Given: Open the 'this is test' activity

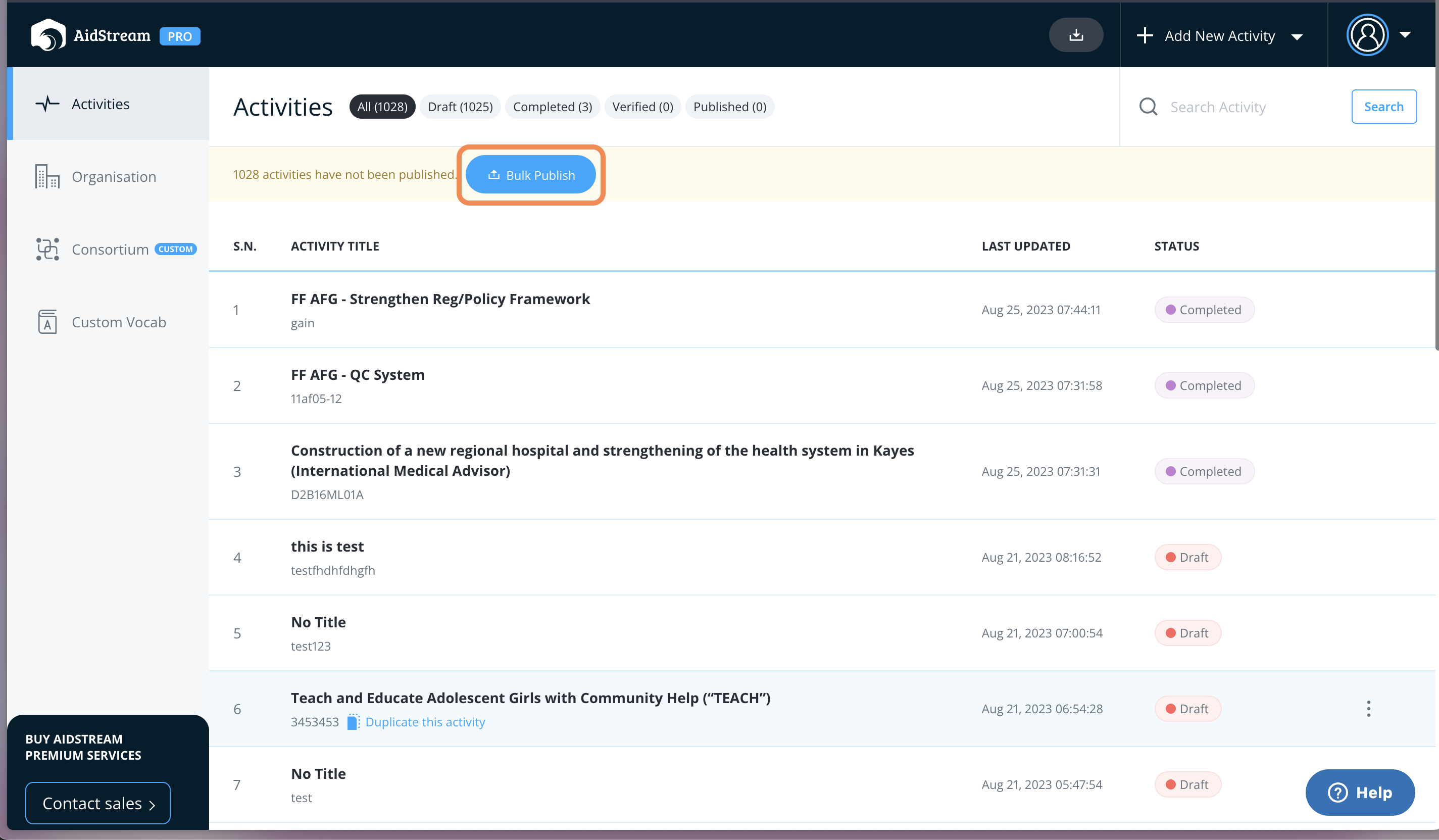Looking at the screenshot, I should tap(327, 547).
